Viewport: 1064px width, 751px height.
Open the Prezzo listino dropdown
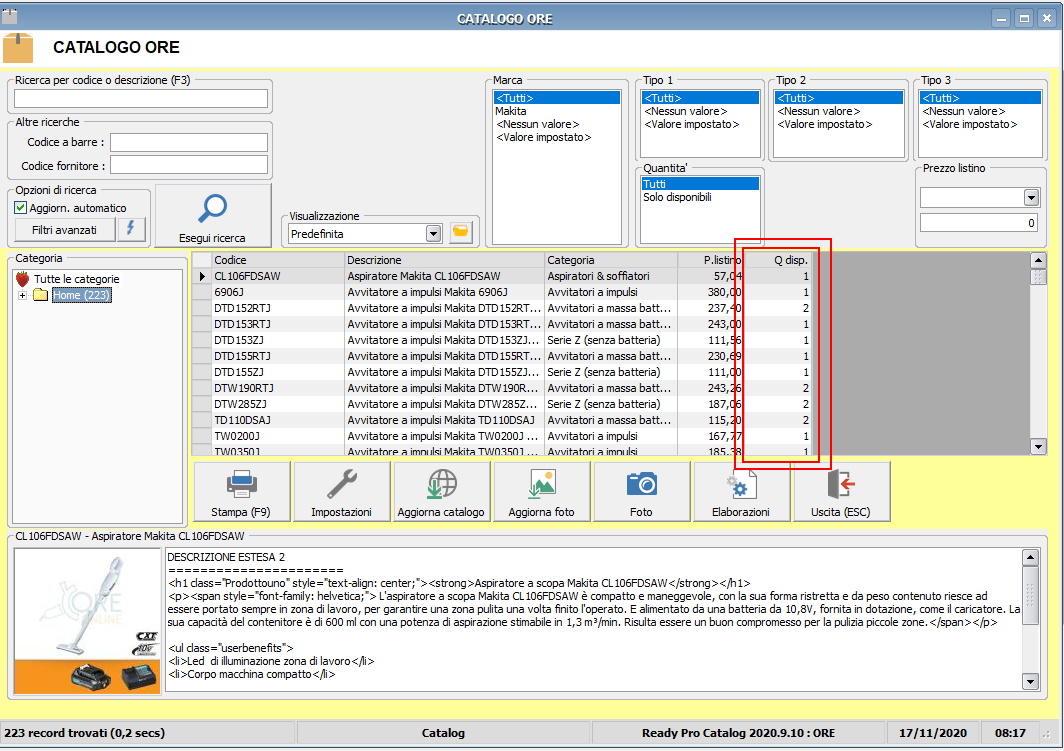pyautogui.click(x=1031, y=198)
